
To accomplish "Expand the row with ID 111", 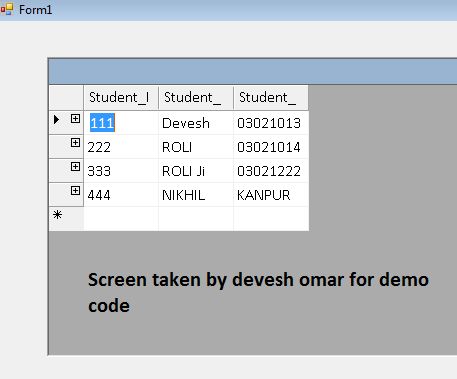I will [x=75, y=119].
